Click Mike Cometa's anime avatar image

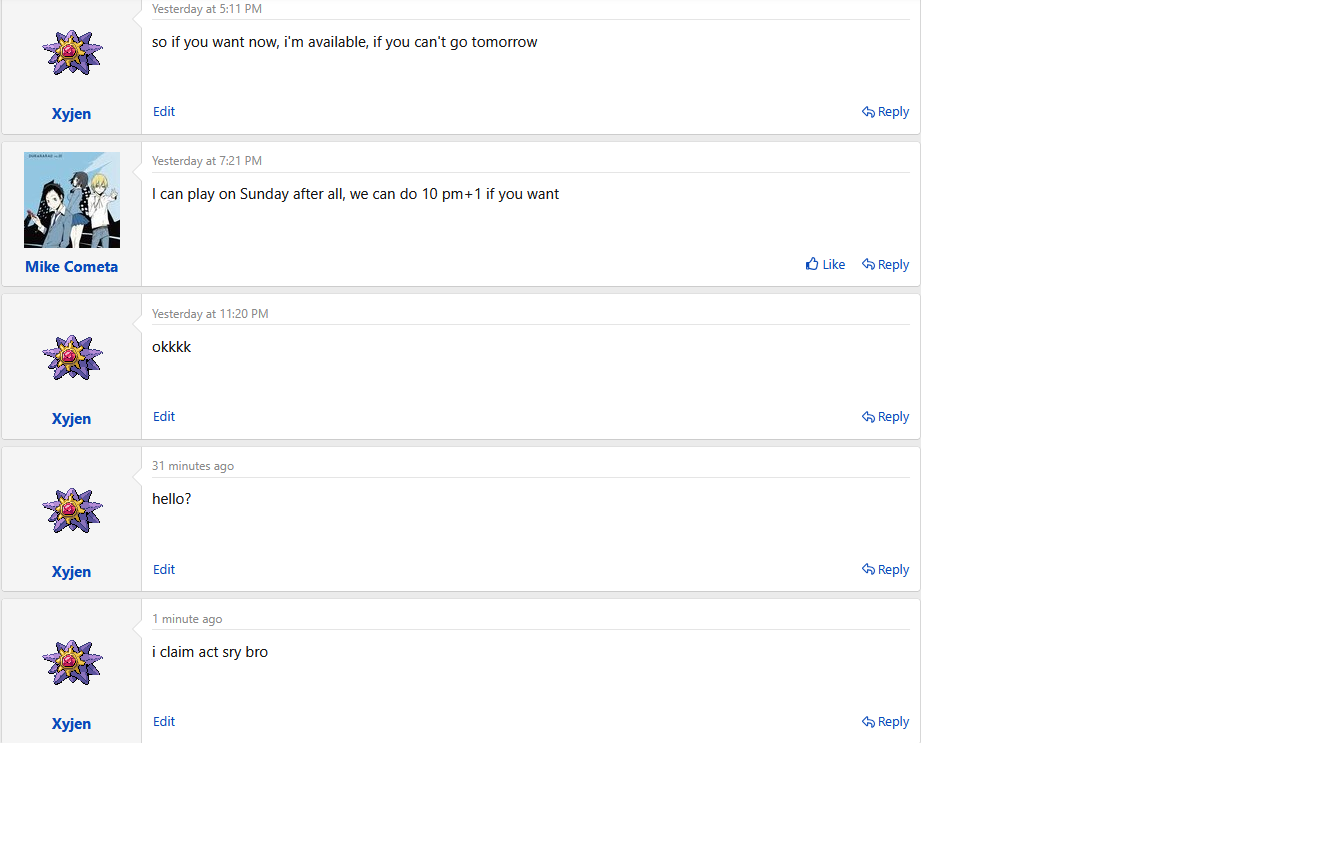(x=72, y=200)
